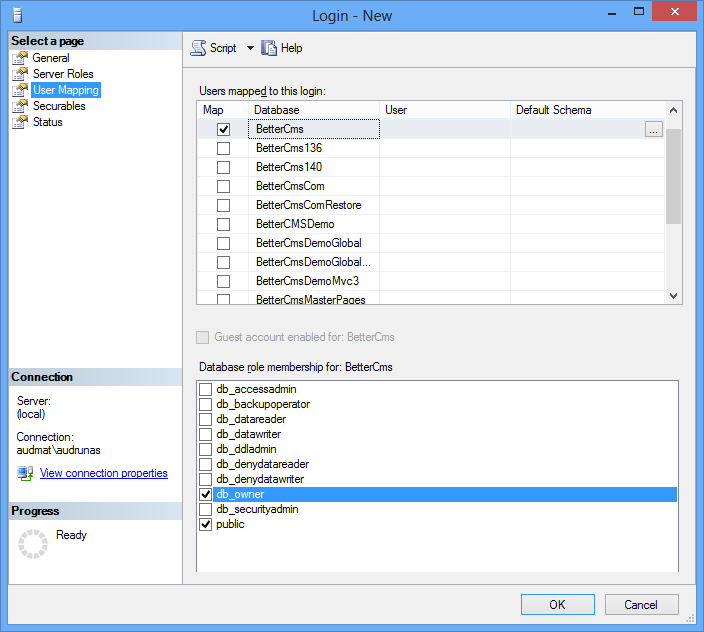
Task: Click the Securables page icon
Action: 20,106
